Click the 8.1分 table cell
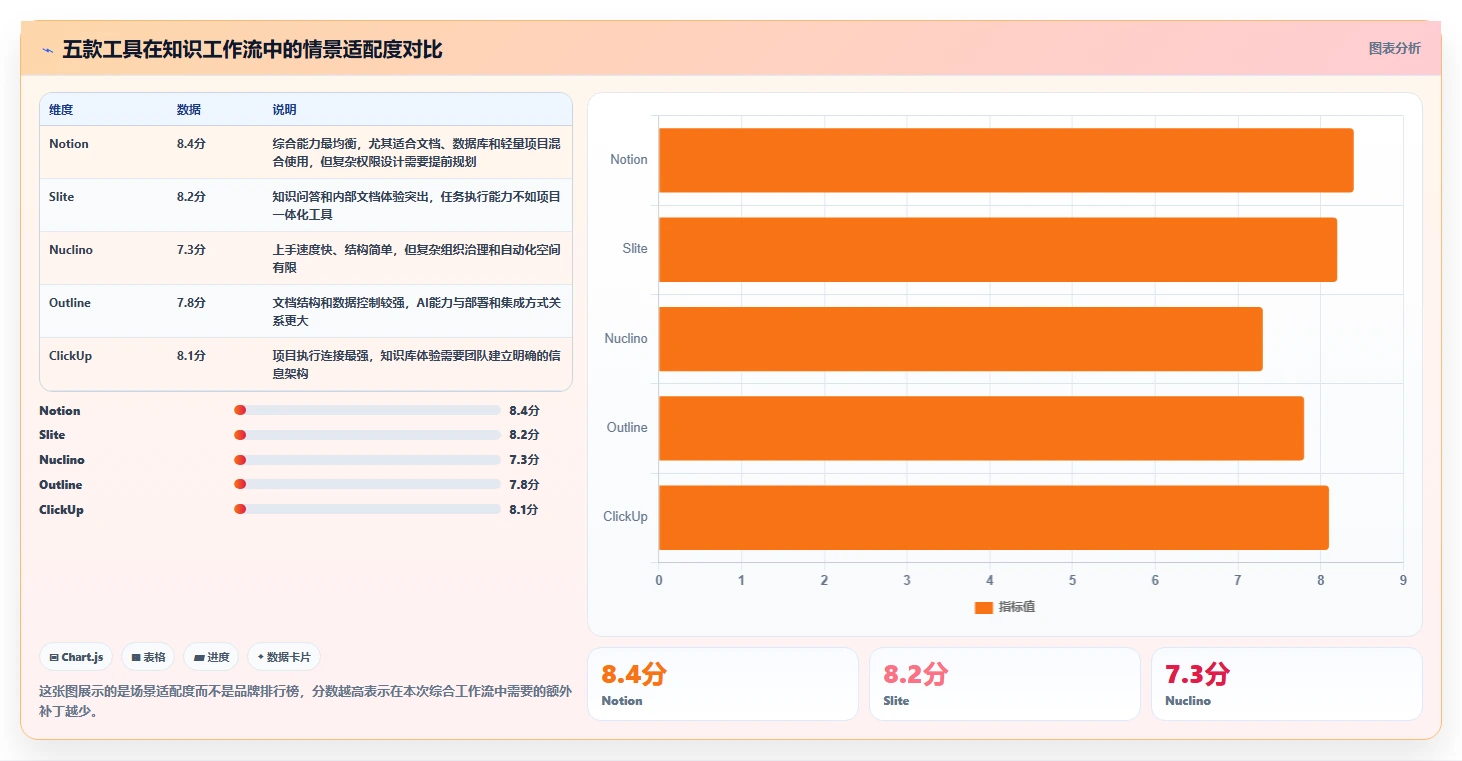The height and width of the screenshot is (761, 1462). [191, 356]
